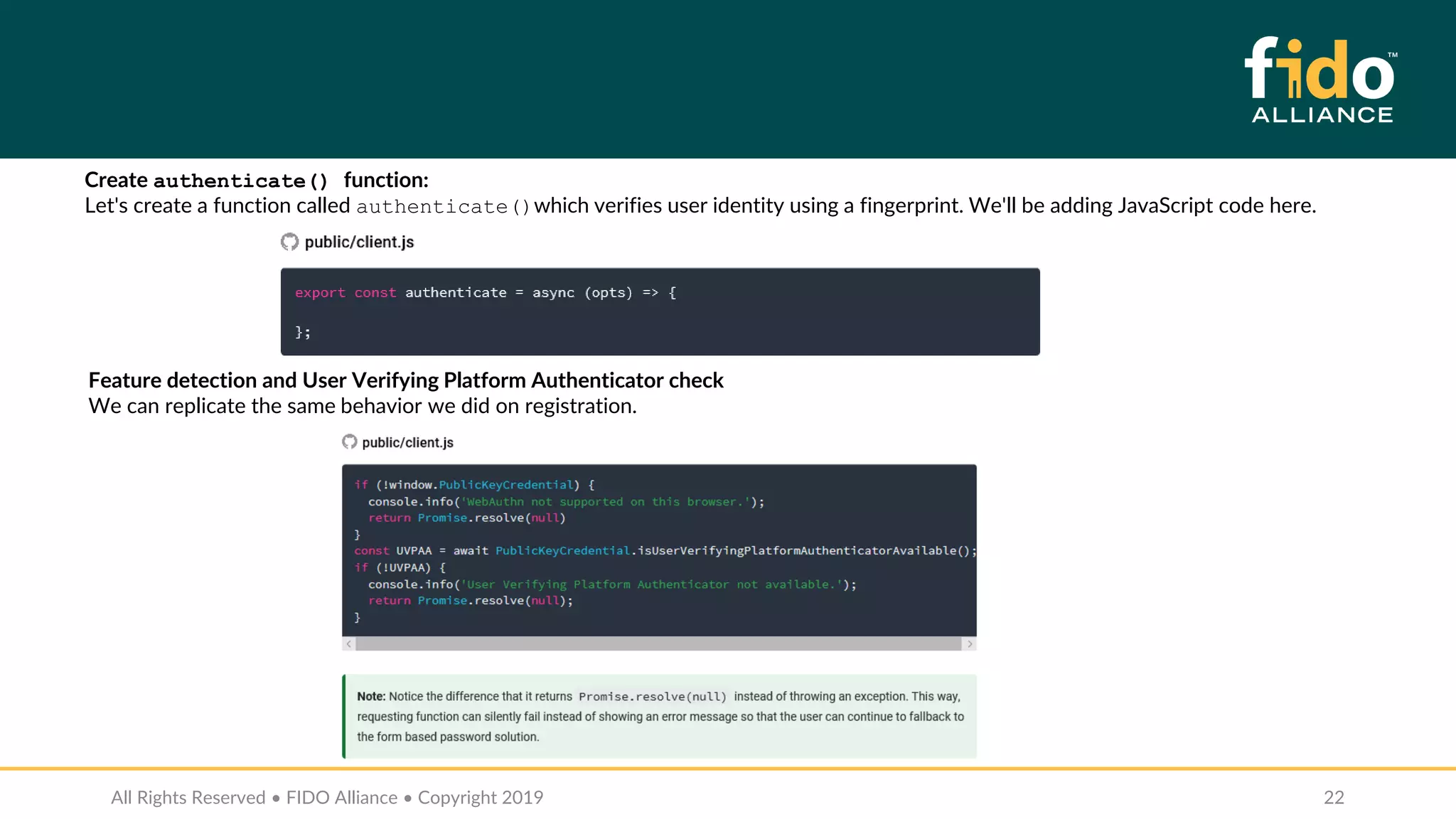Viewport: 1456px width, 819px height.
Task: Click 'Note:' label in green callout
Action: click(x=371, y=697)
